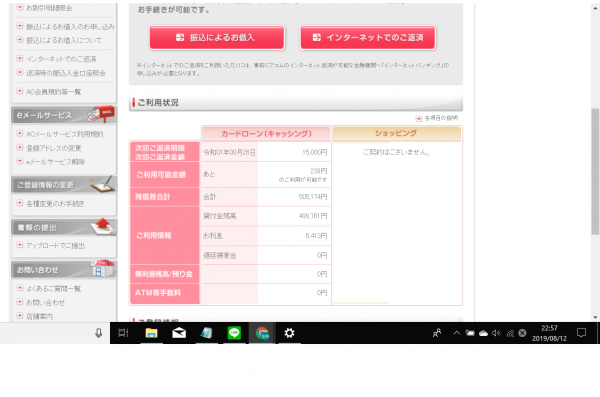This screenshot has width=600, height=397.
Task: Open the Mail app on taskbar
Action: [179, 333]
